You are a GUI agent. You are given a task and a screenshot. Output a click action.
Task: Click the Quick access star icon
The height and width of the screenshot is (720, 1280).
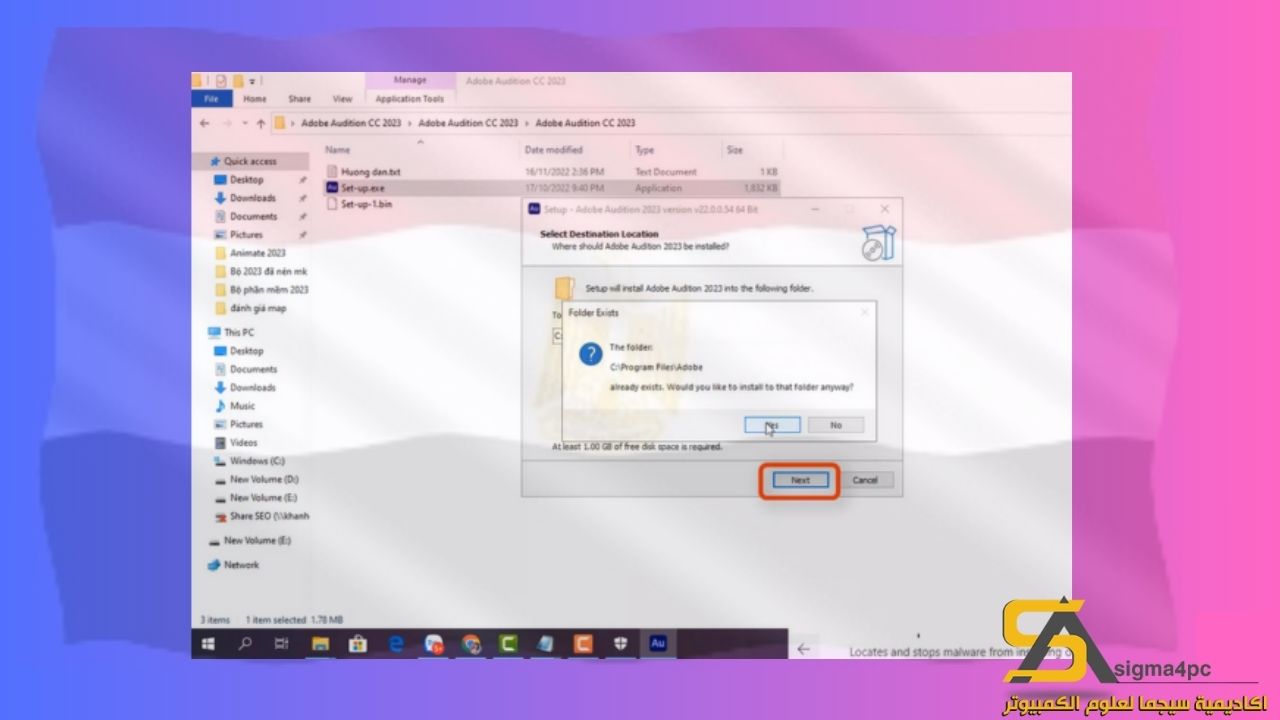tap(214, 161)
